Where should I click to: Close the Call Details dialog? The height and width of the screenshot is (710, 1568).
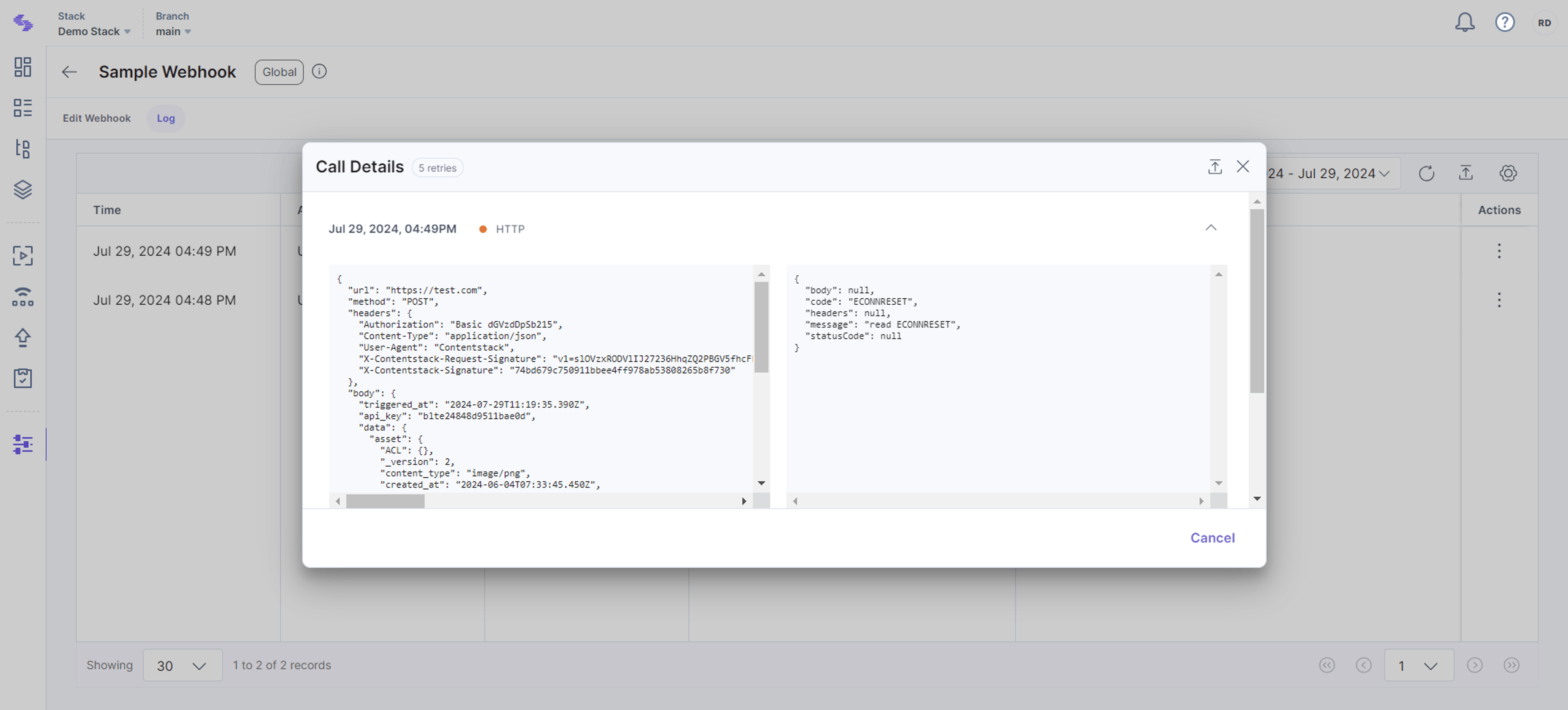(x=1242, y=167)
